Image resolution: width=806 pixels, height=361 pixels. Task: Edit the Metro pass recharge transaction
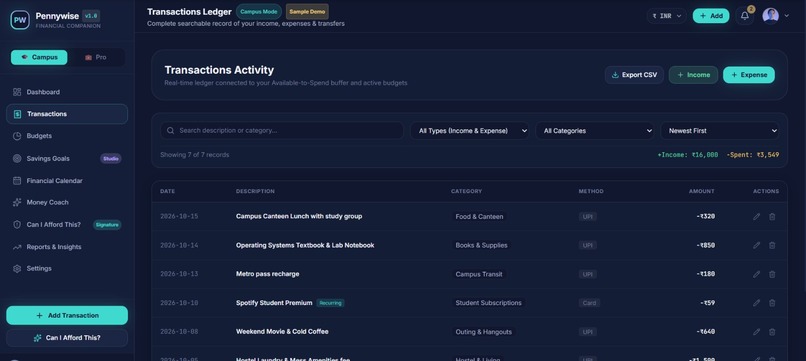pos(756,274)
